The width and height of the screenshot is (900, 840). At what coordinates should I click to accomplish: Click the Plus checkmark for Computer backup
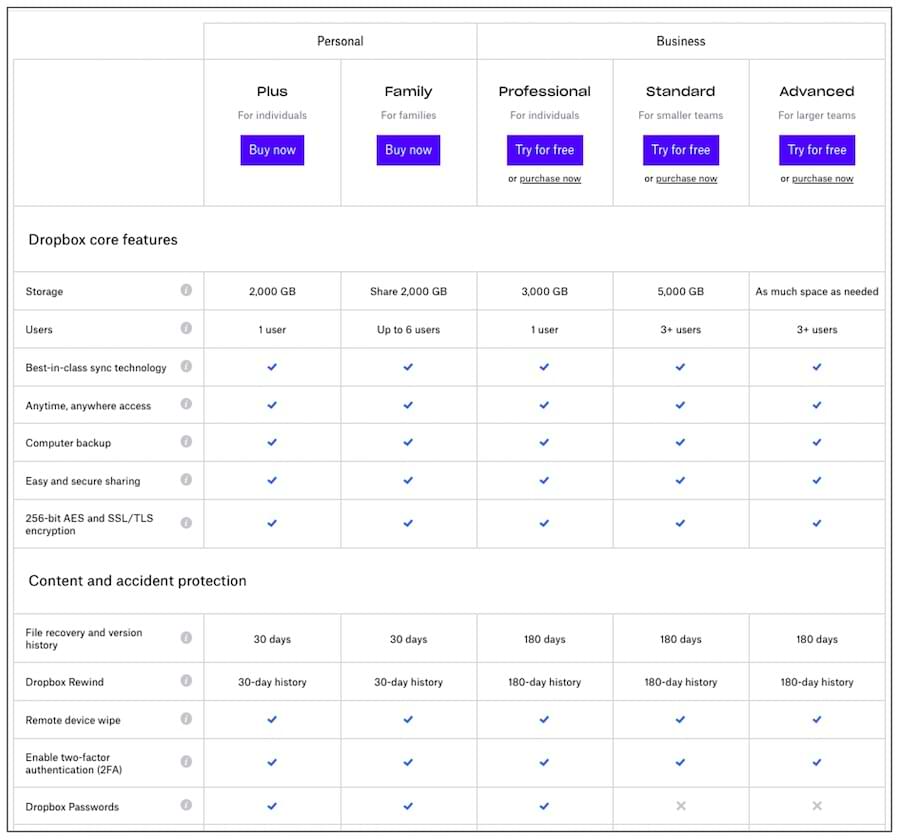[x=272, y=443]
